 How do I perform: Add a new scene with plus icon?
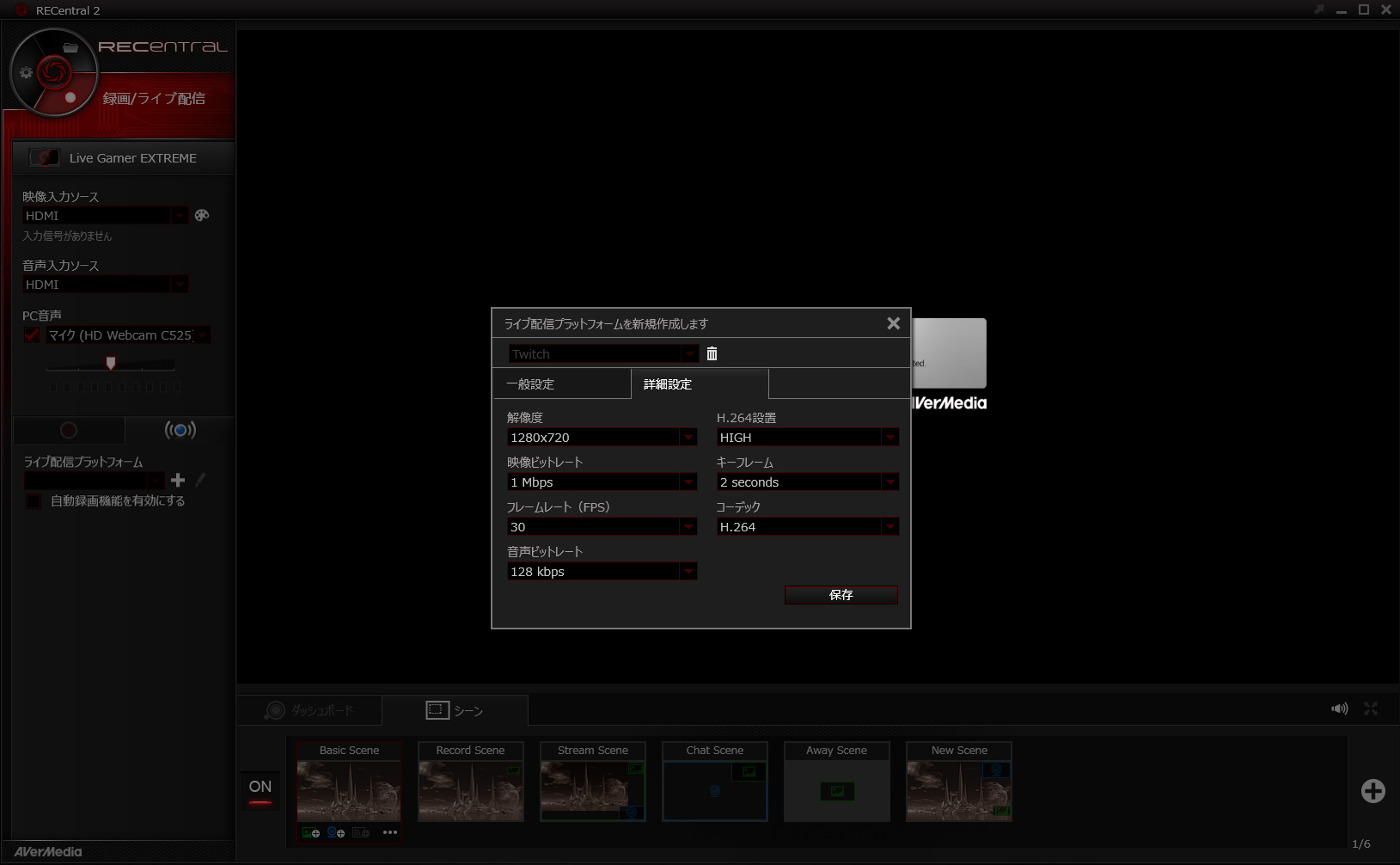click(x=1373, y=791)
